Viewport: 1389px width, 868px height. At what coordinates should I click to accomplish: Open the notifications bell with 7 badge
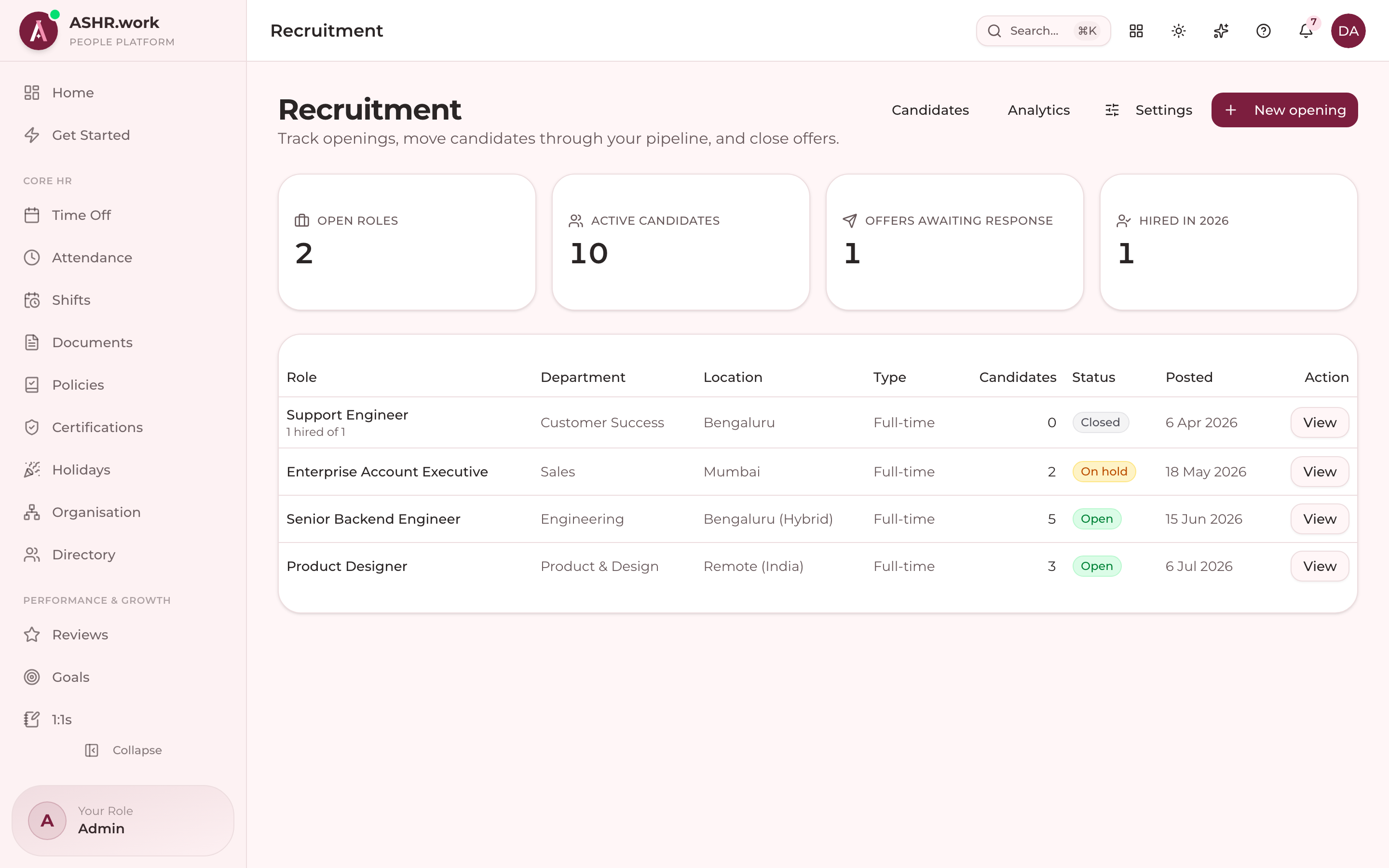pyautogui.click(x=1306, y=31)
